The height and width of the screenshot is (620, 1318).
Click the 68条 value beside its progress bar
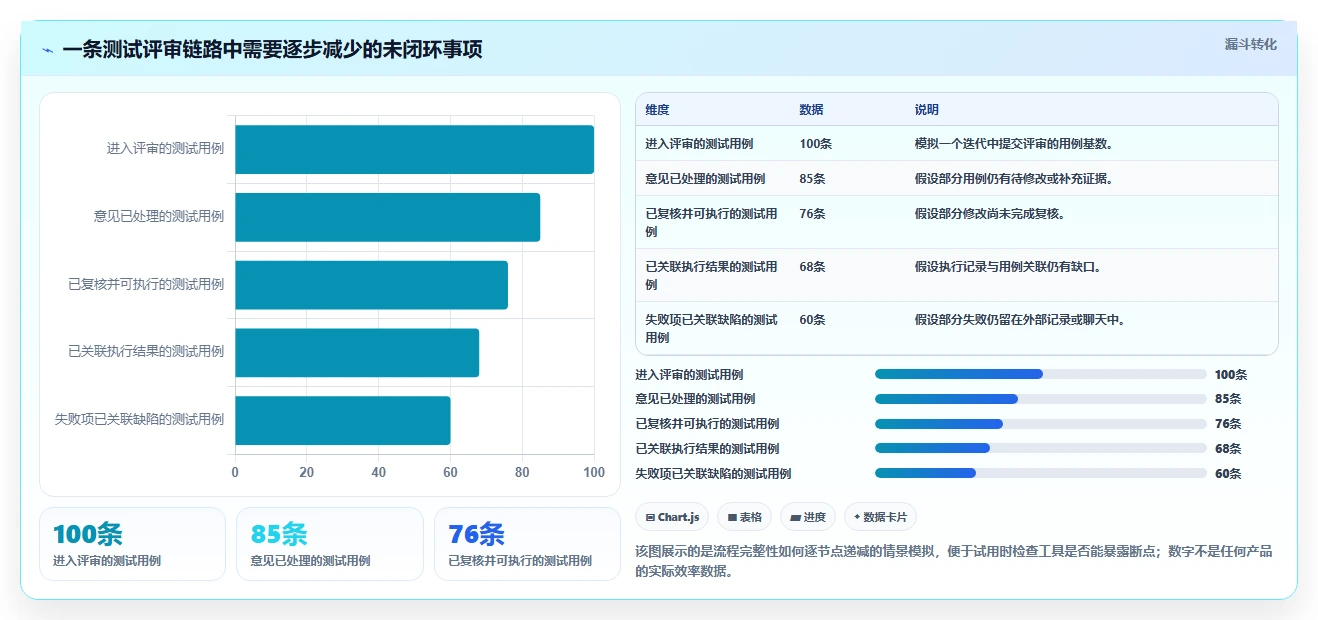click(1228, 449)
